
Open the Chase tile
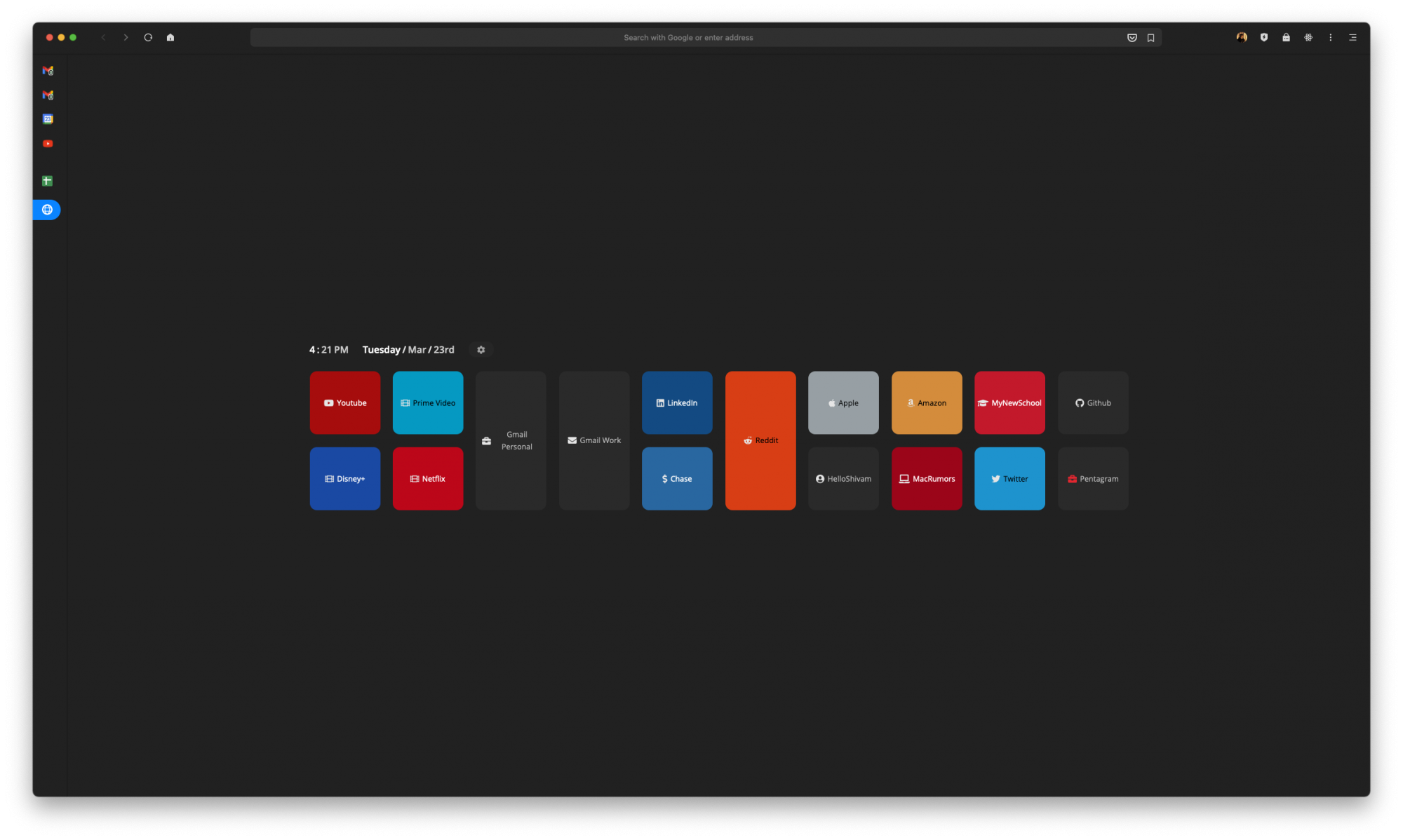pos(677,478)
